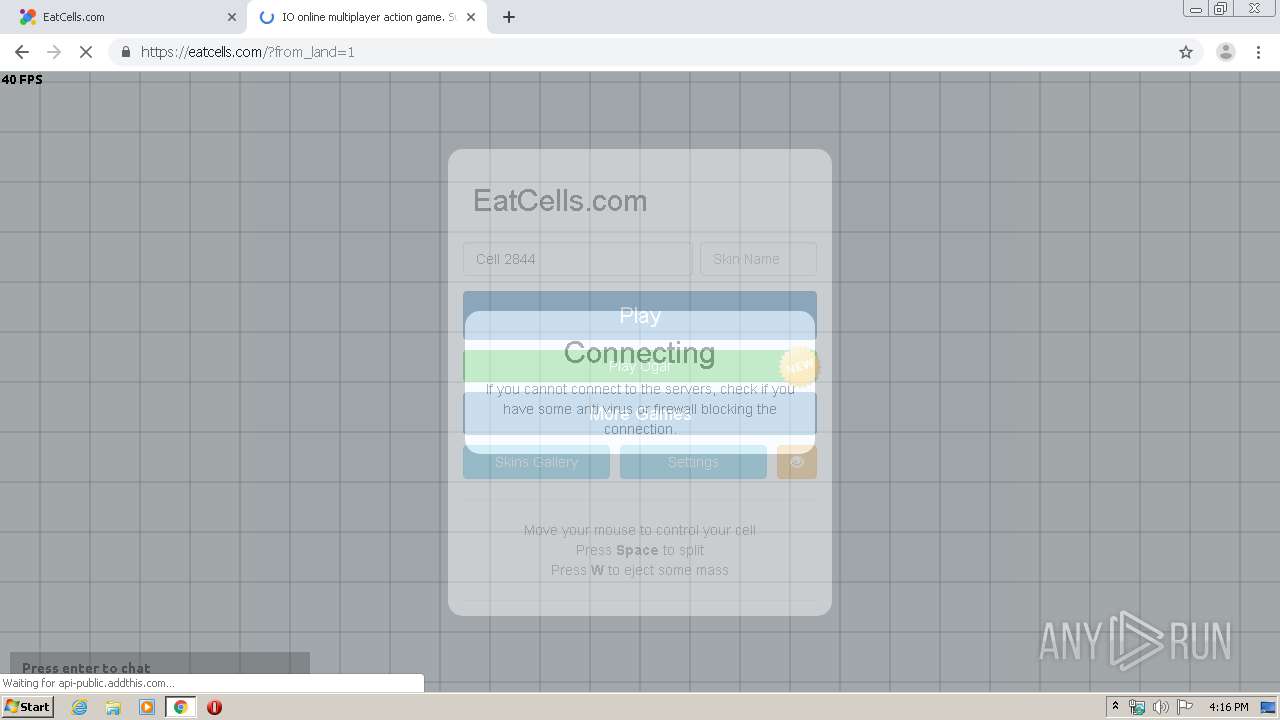Open the Skins Gallery
Image resolution: width=1280 pixels, height=720 pixels.
point(536,462)
